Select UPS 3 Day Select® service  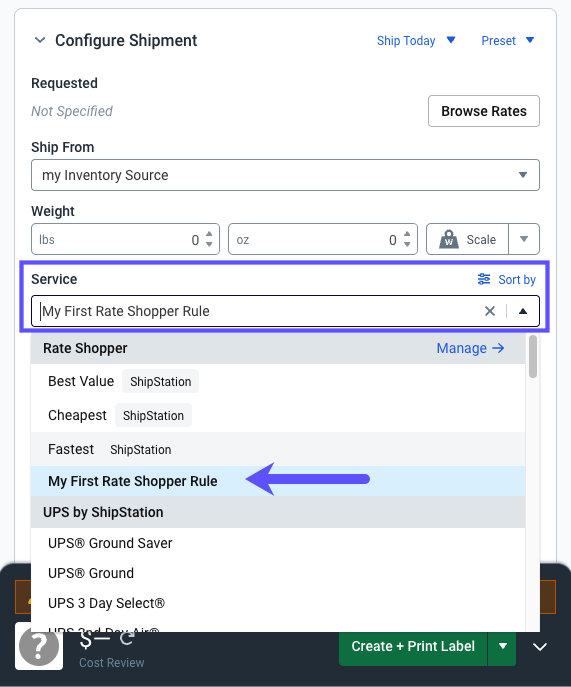point(278,603)
